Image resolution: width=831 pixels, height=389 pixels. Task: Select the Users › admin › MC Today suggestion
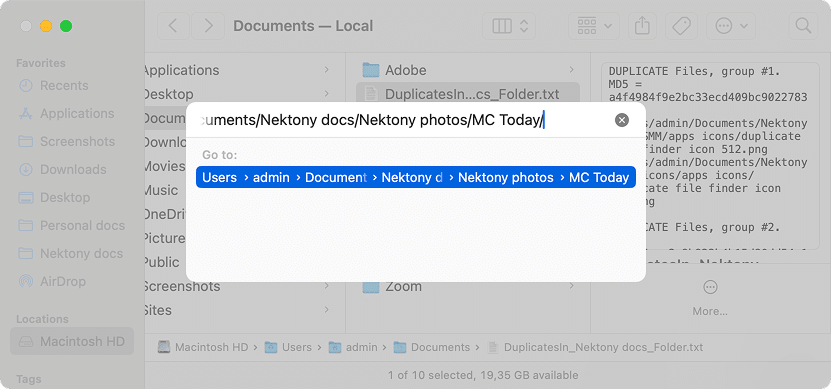pos(416,178)
